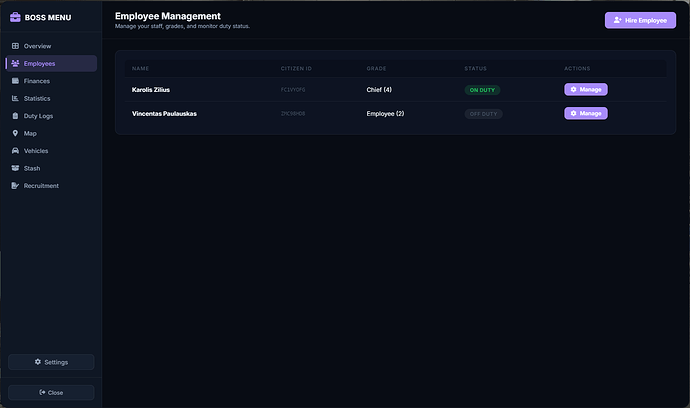Open the Overview grid icon

[15, 46]
